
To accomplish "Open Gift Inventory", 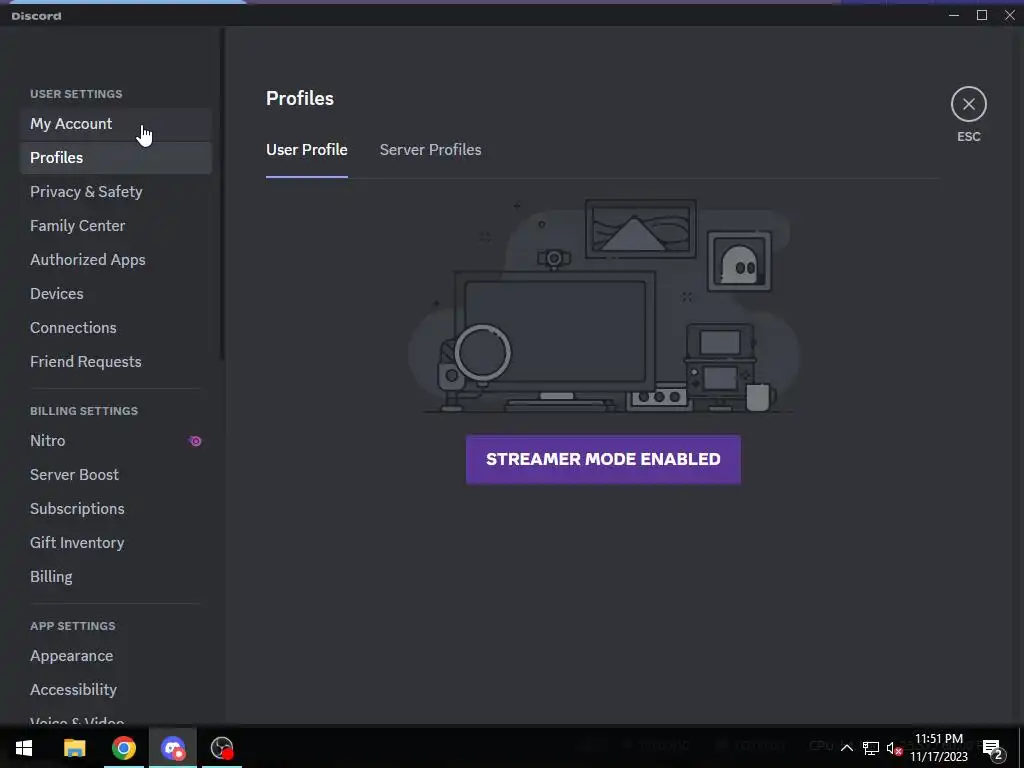I will (x=116, y=543).
